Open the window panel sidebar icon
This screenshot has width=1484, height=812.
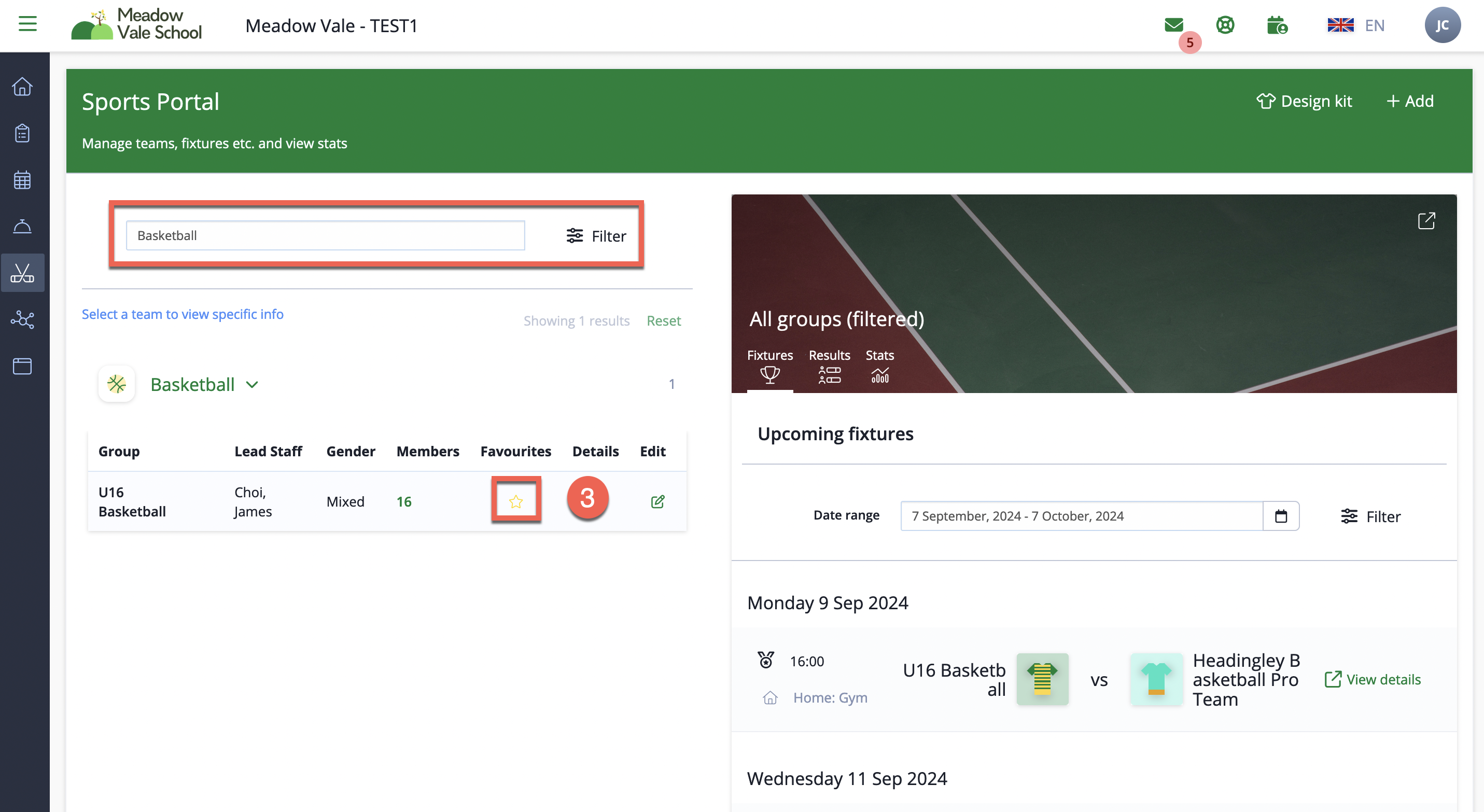(x=22, y=366)
